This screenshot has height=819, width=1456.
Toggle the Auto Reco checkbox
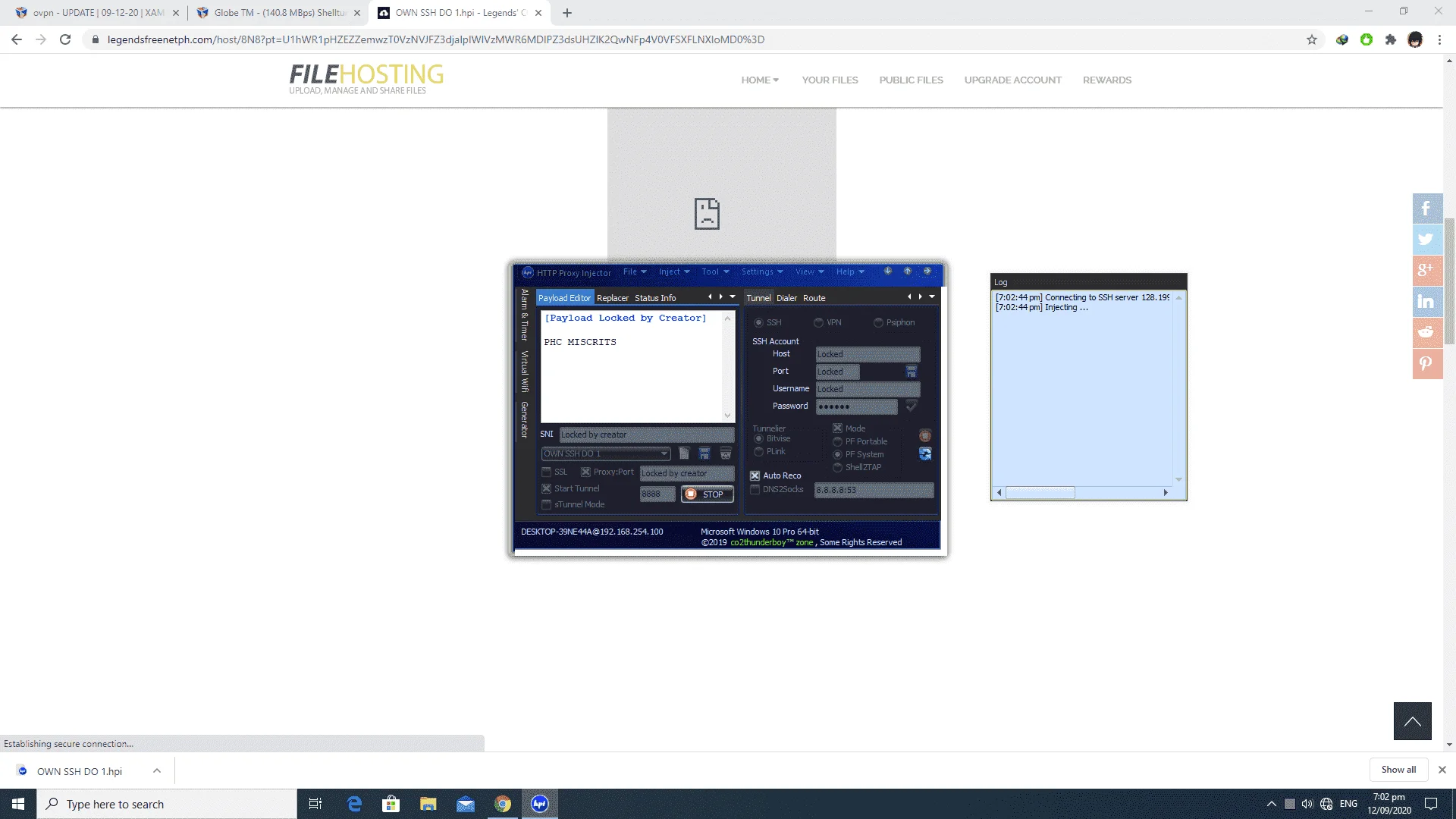click(x=755, y=475)
